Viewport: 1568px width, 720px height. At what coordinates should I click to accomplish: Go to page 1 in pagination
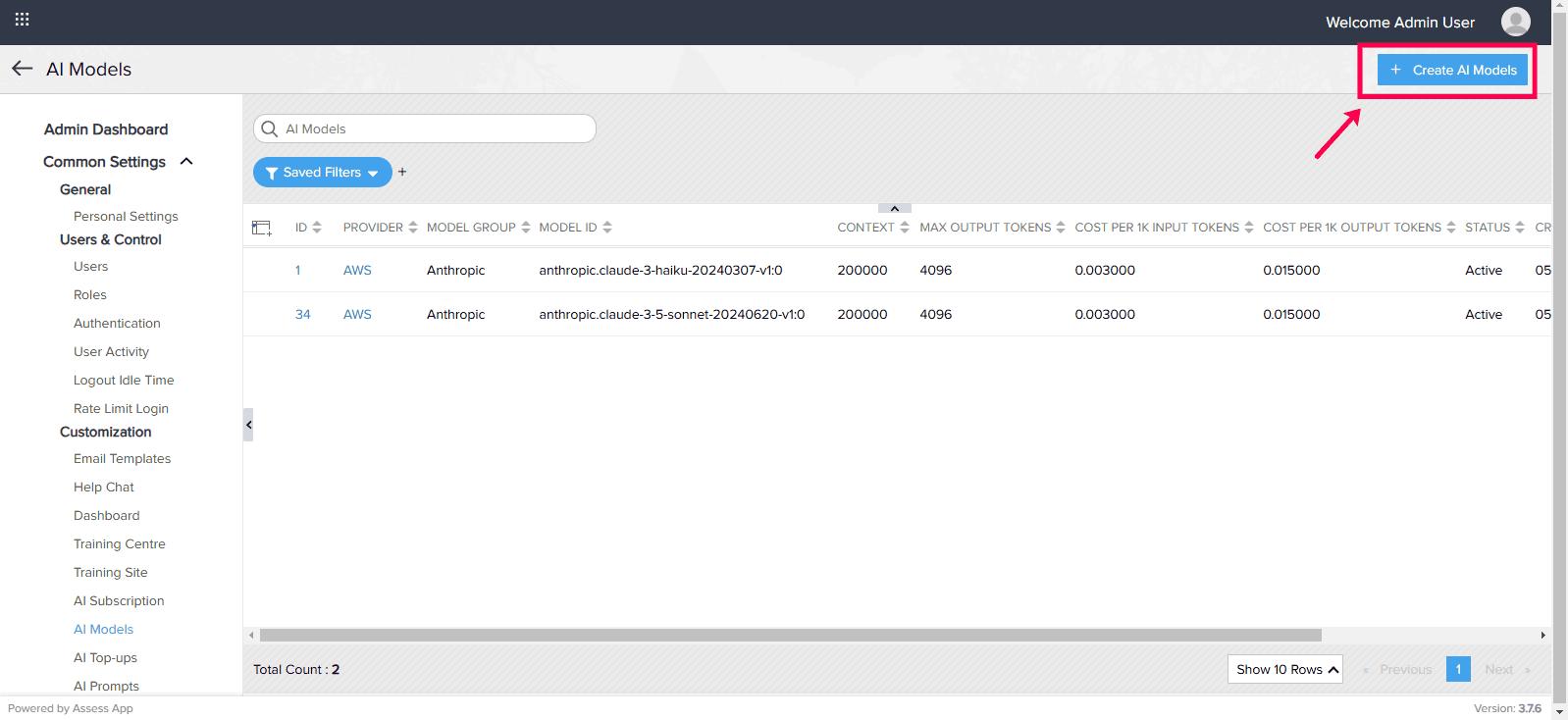pos(1458,669)
